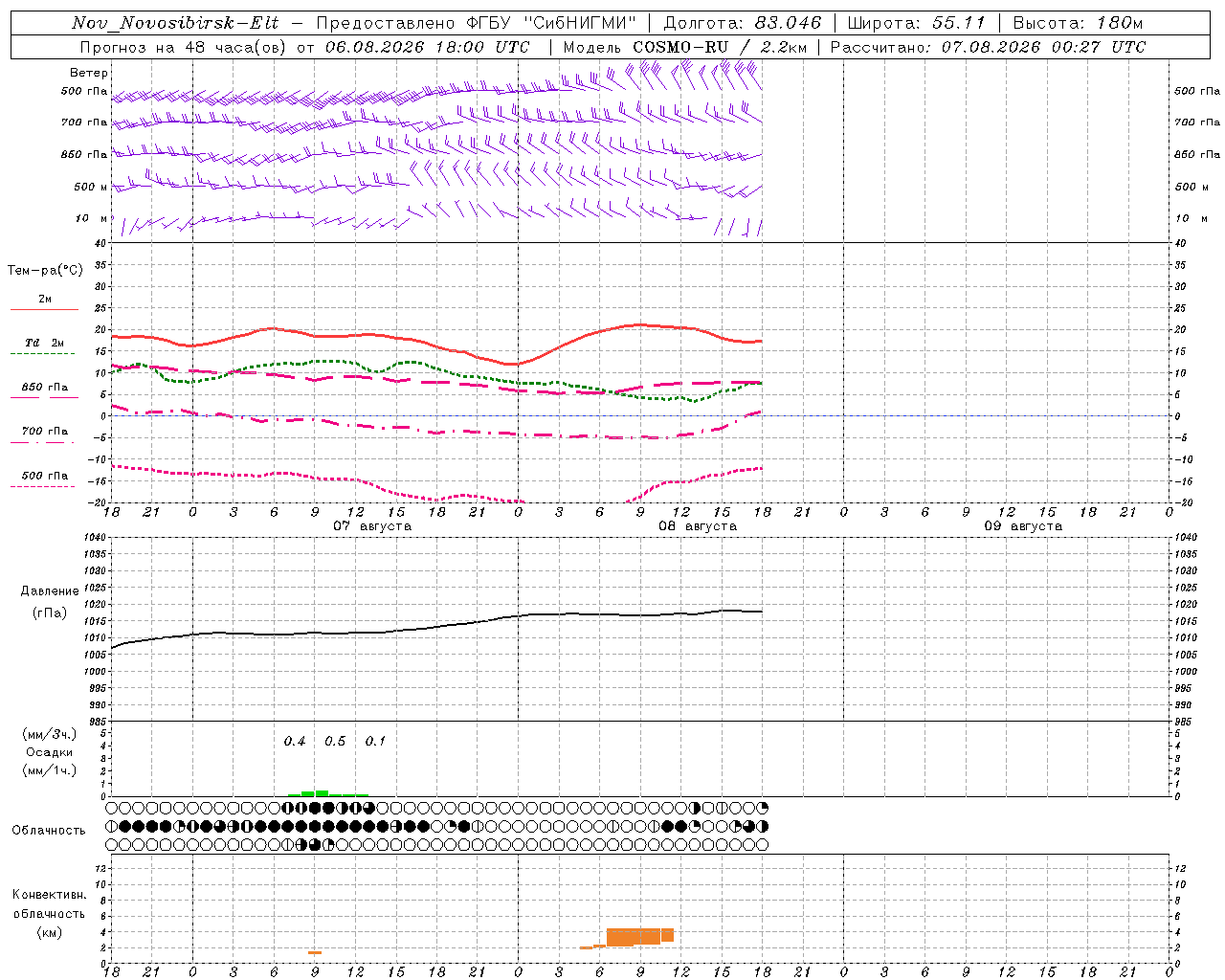1225x980 pixels.
Task: Click the green precipitation bars
Action: (x=328, y=793)
